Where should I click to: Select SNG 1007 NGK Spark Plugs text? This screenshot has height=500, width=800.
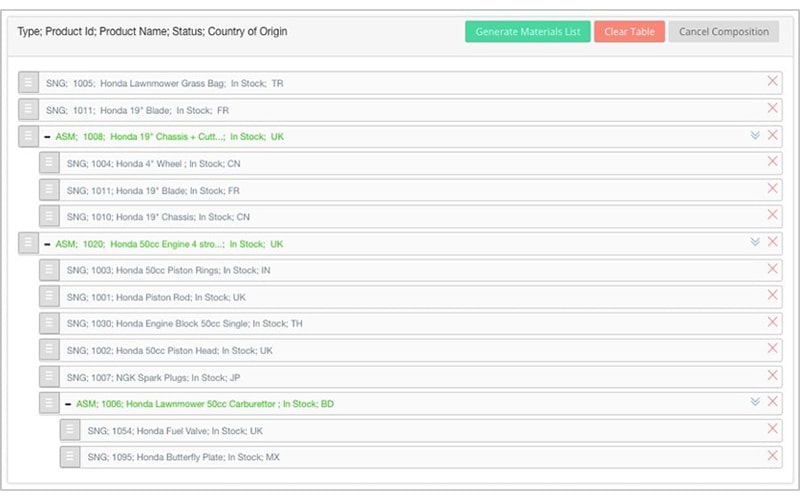(x=153, y=378)
